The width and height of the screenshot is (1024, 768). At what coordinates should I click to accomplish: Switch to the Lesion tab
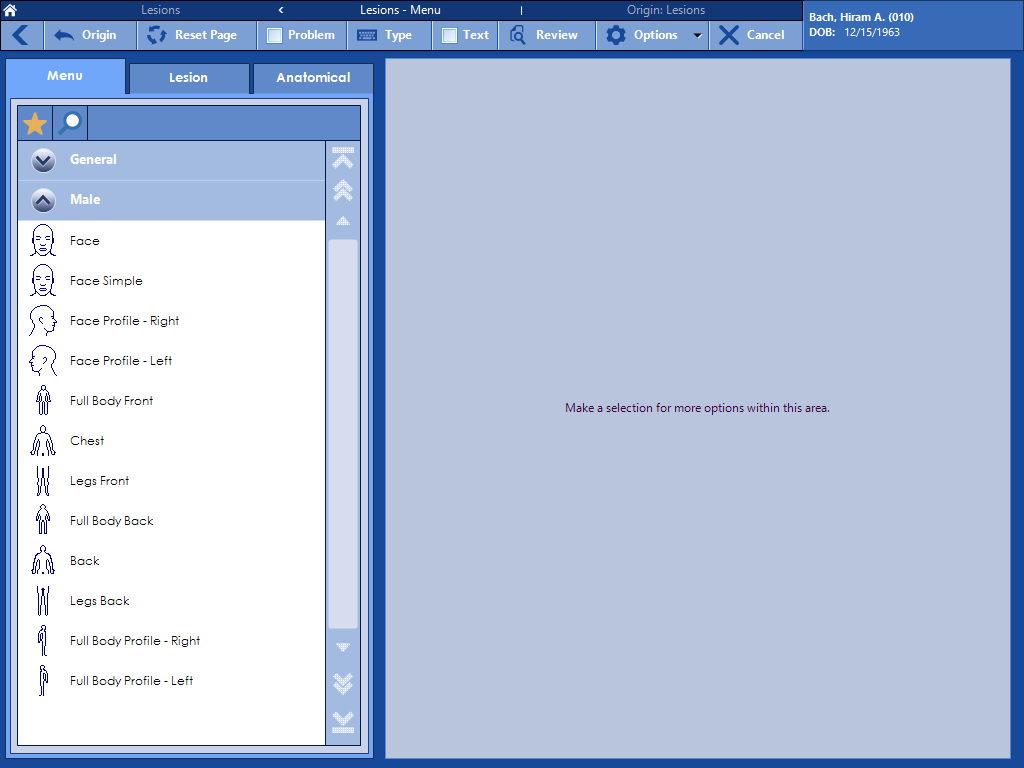coord(188,78)
